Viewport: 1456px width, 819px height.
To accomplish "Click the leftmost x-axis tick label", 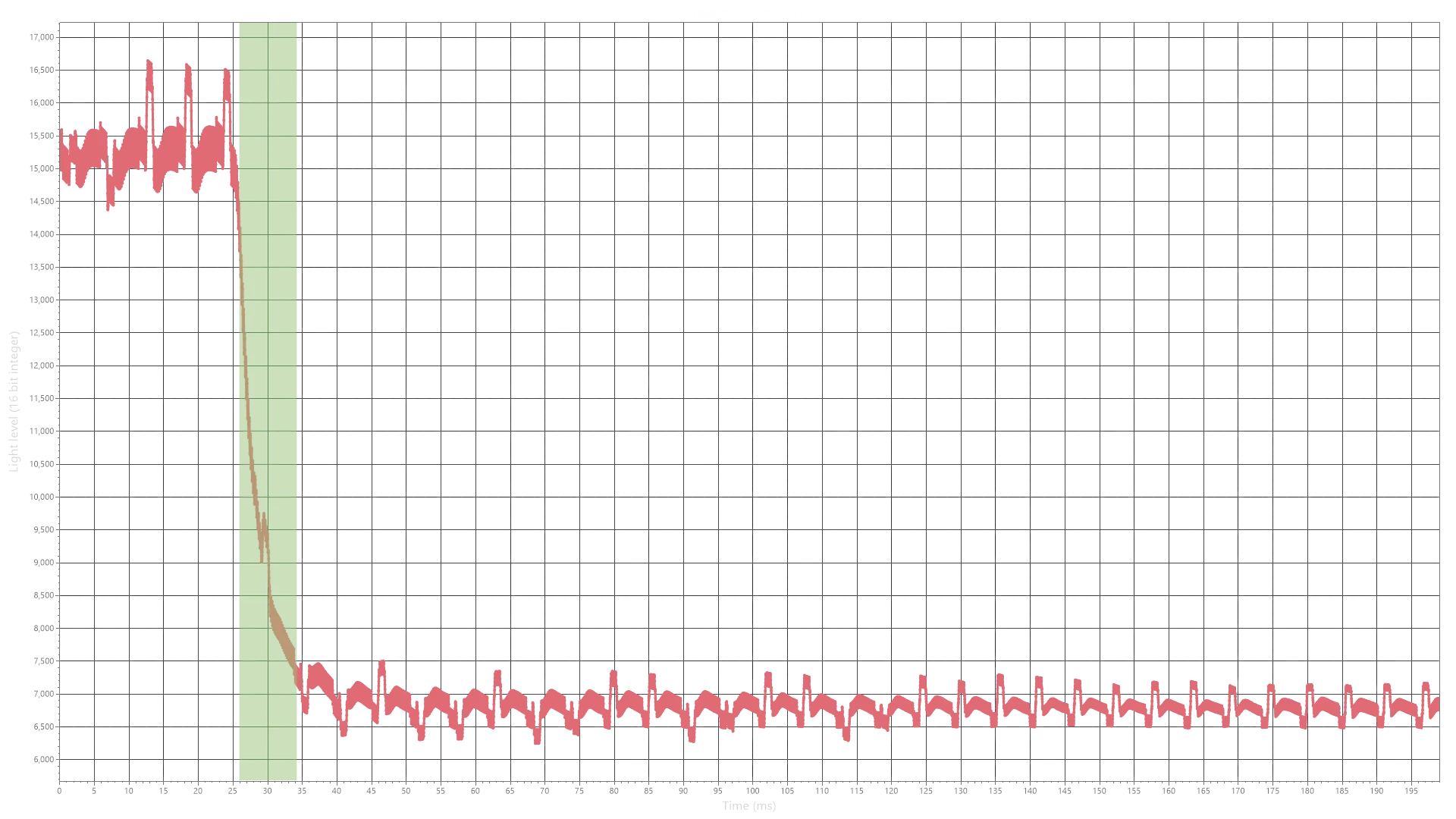I will 61,789.
